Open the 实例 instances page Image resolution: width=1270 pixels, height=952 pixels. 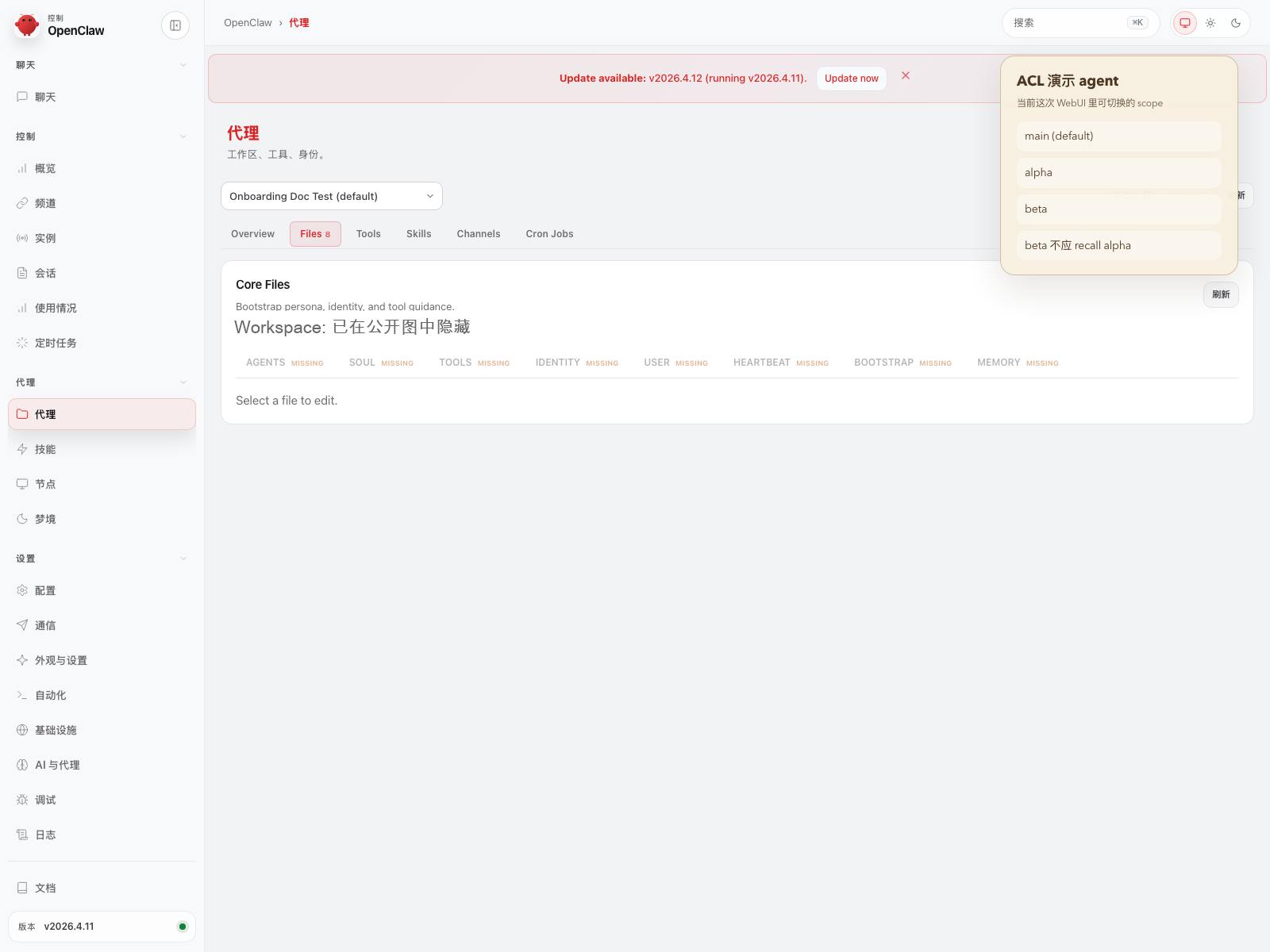pos(102,238)
